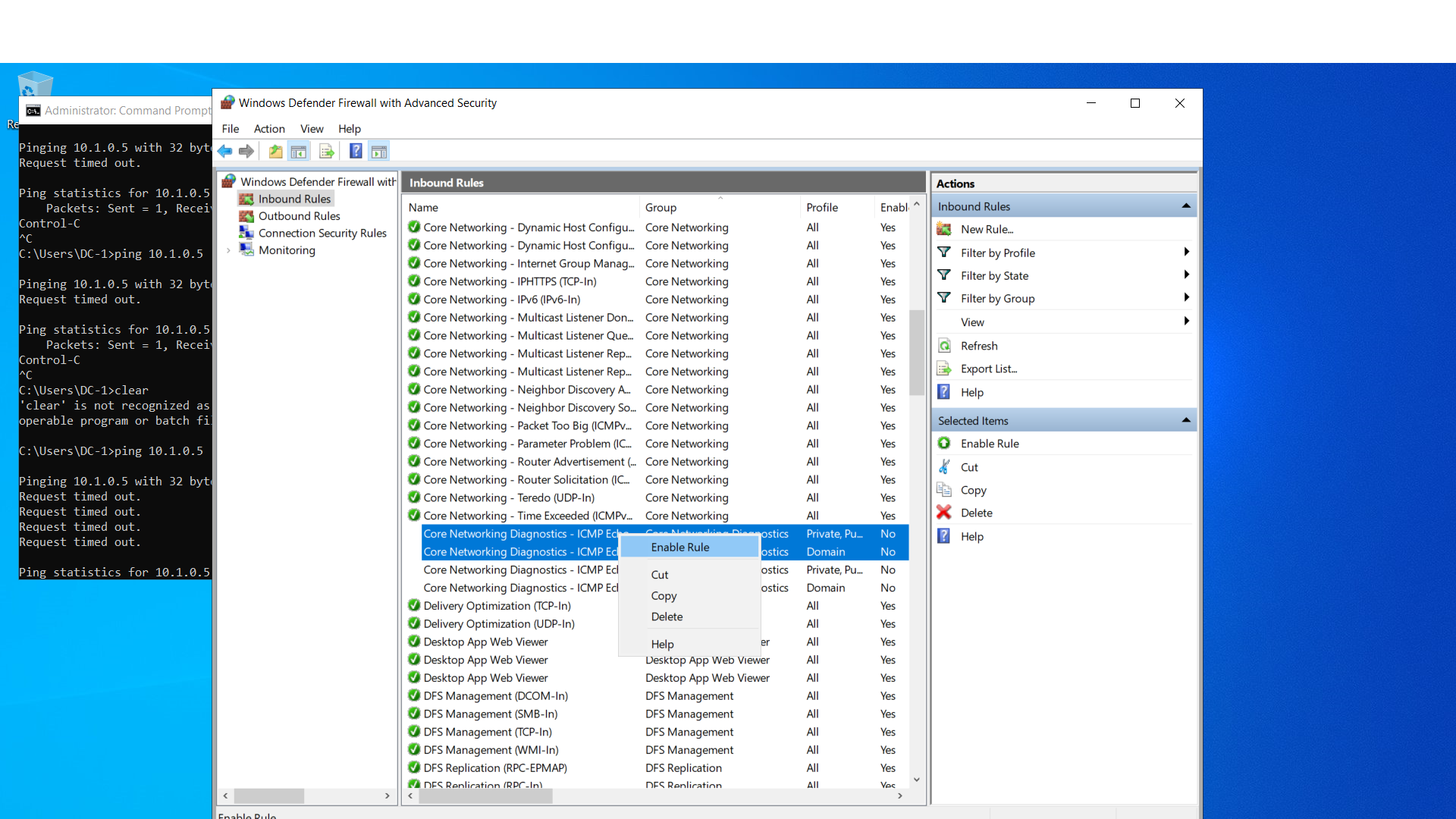
Task: Click the Refresh icon in the Actions pane
Action: click(x=944, y=345)
